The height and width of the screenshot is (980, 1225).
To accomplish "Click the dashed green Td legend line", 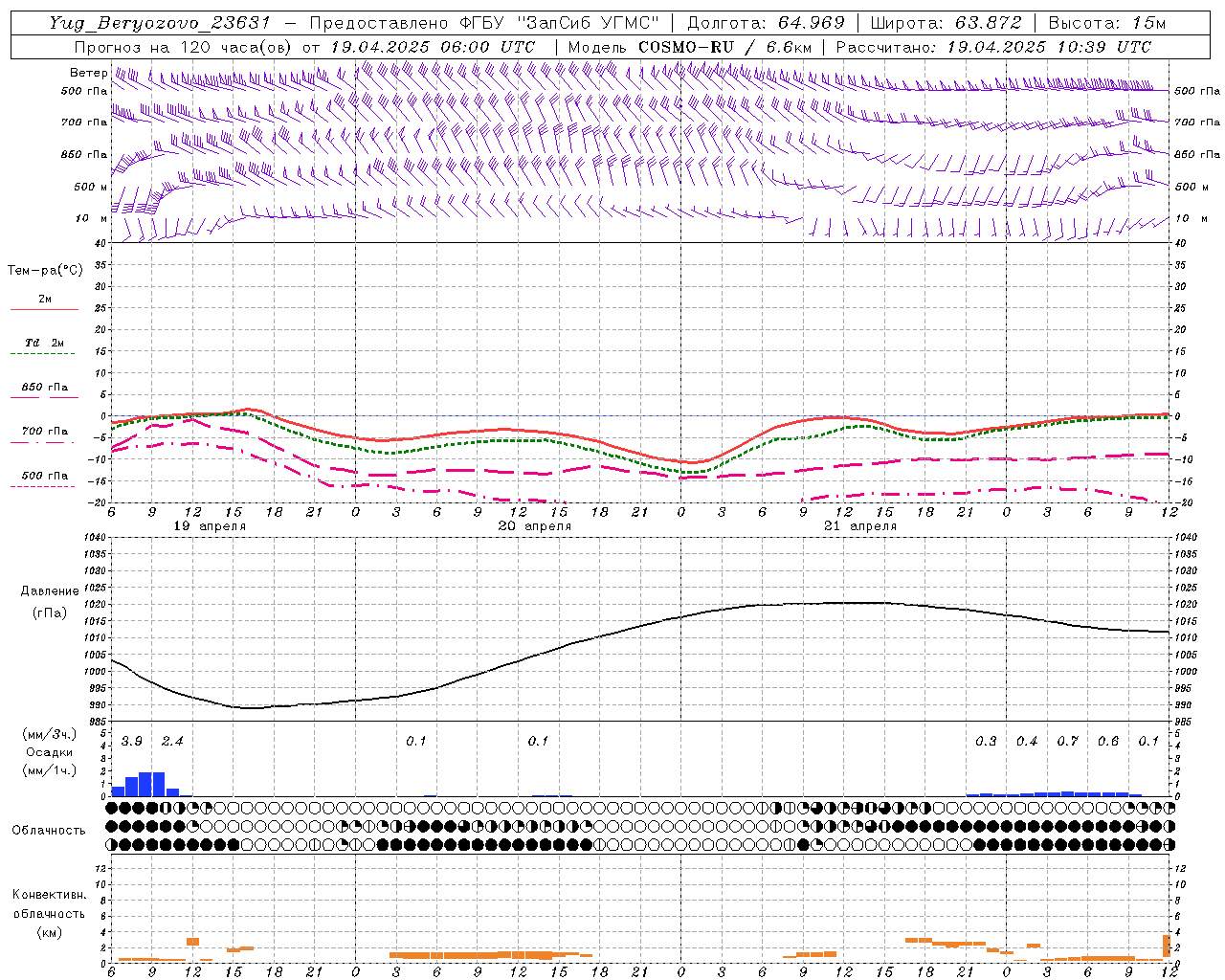I will 42,353.
